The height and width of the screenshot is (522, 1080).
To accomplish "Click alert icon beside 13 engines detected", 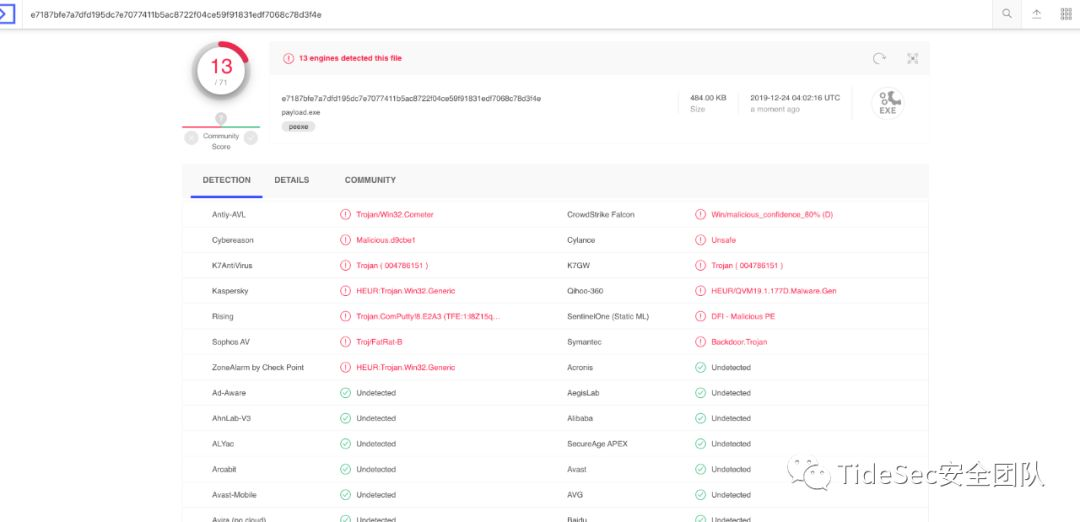I will click(289, 59).
